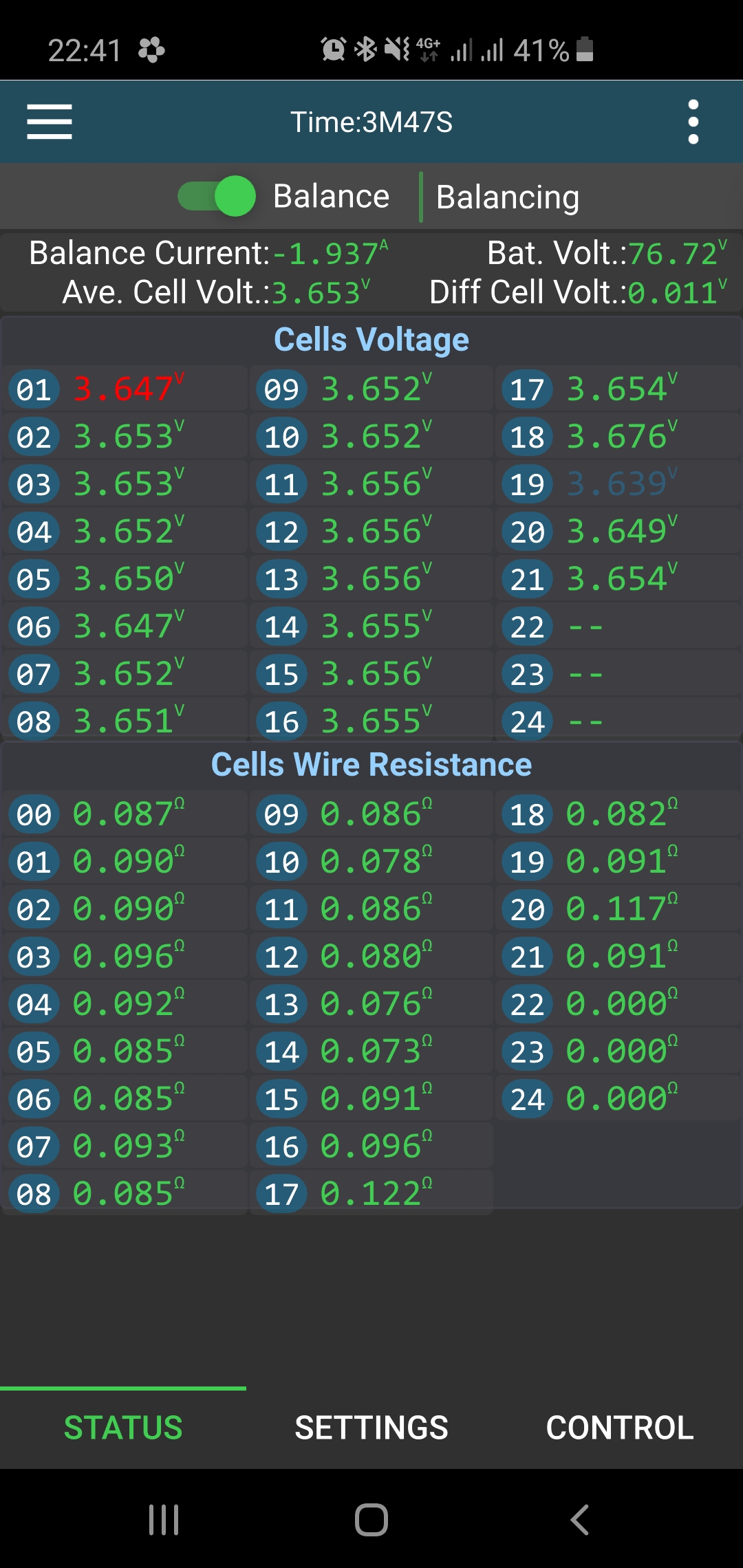
Task: Tap cell 18 voltage reading 3.676
Action: [x=616, y=437]
